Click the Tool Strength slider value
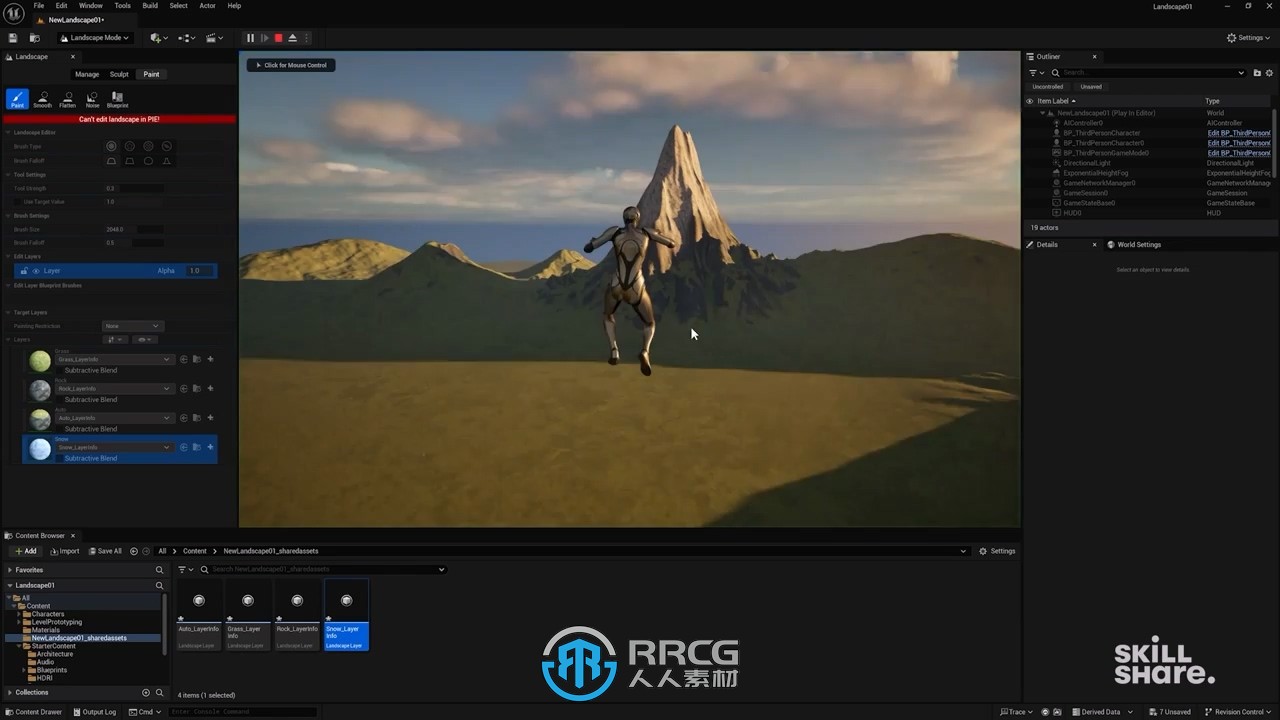This screenshot has height=720, width=1280. (x=135, y=188)
